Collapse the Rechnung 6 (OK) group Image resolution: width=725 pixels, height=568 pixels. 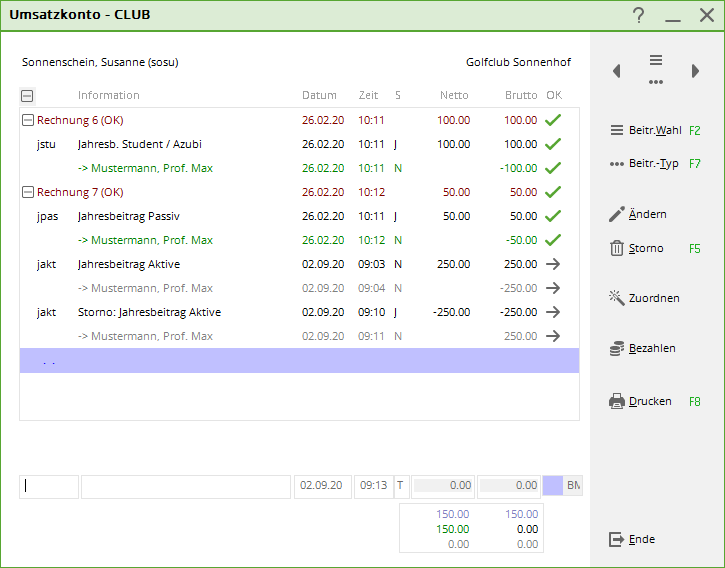(27, 120)
